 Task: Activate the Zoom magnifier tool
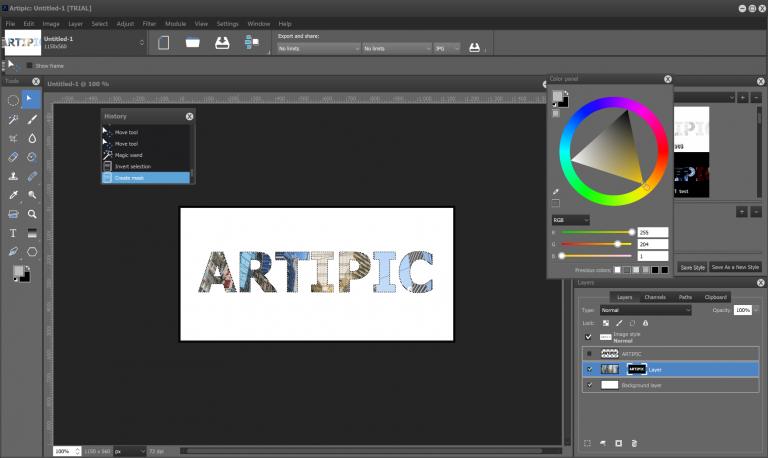point(32,214)
